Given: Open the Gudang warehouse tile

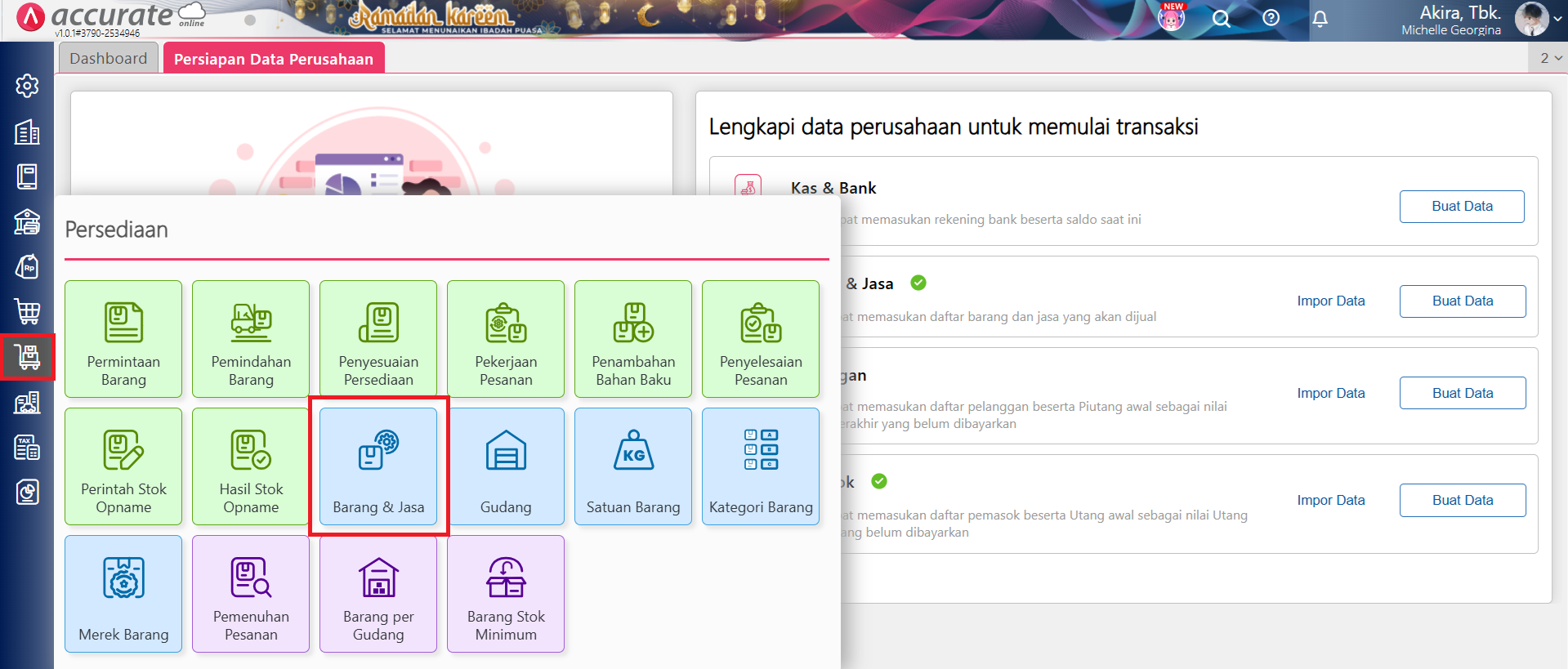Looking at the screenshot, I should (x=506, y=466).
